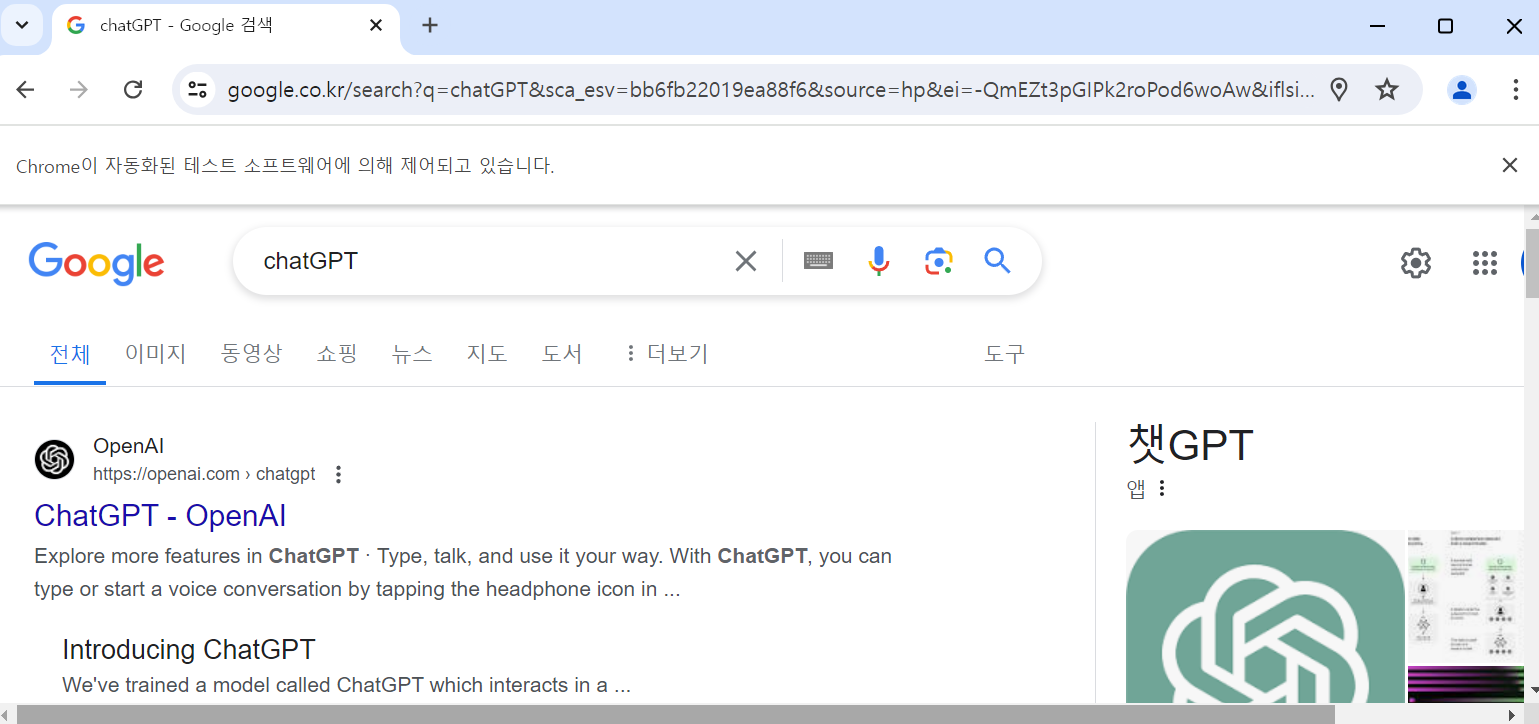1539x724 pixels.
Task: Switch to the 쇼핑 tab
Action: click(x=337, y=354)
